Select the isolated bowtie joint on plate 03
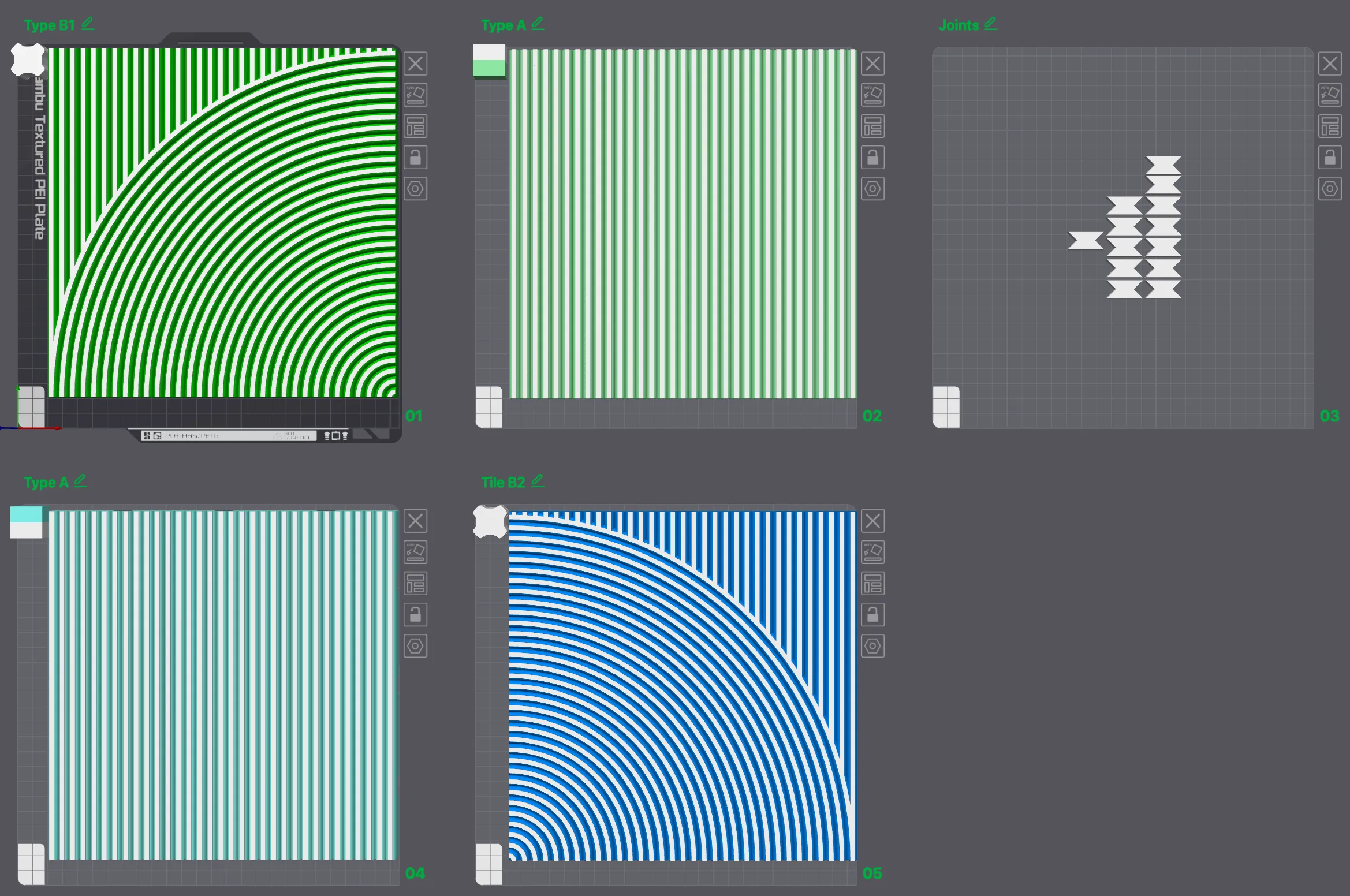 click(x=1086, y=240)
